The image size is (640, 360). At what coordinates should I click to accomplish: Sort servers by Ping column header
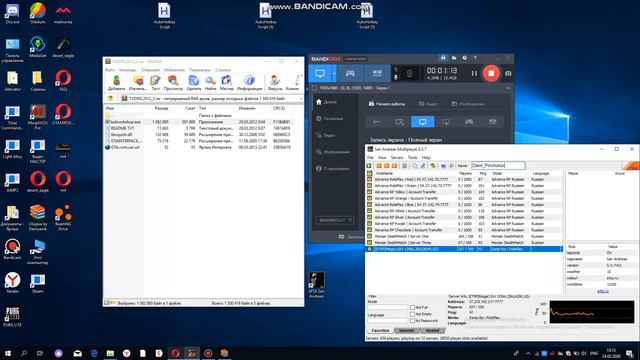[x=484, y=173]
